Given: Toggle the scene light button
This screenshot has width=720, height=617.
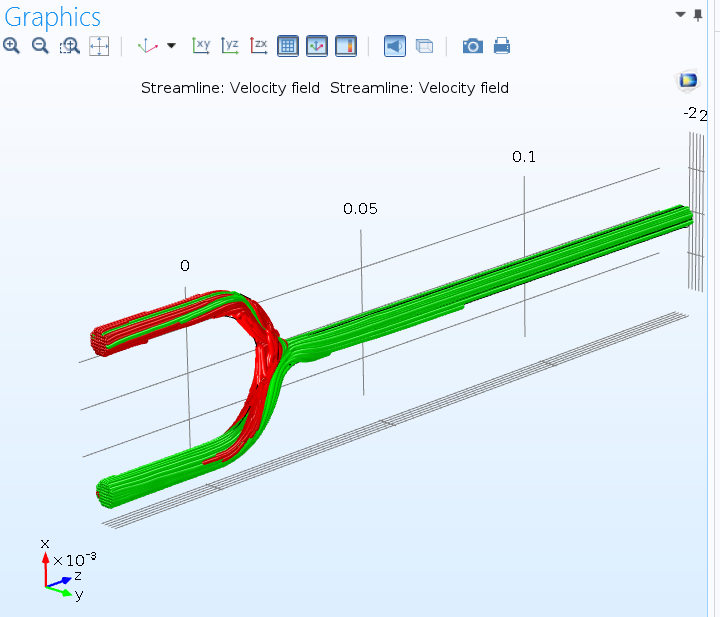Looking at the screenshot, I should (x=395, y=46).
